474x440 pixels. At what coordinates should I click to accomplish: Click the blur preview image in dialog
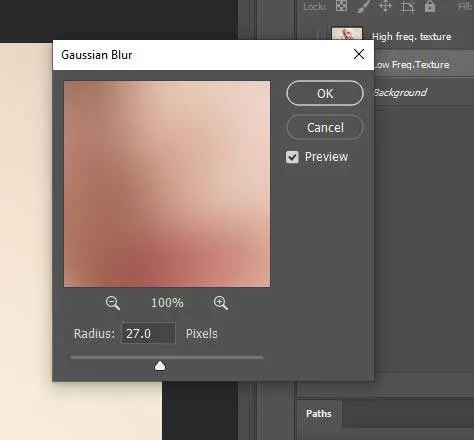click(x=167, y=184)
